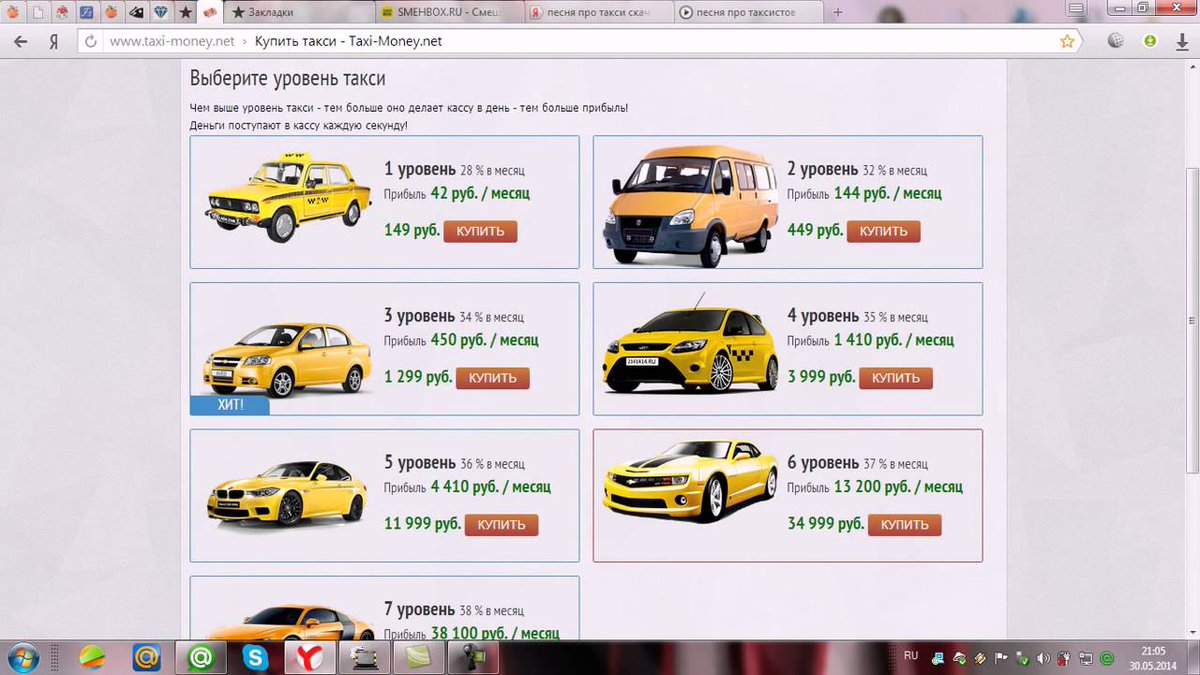Click the '450 руб. / месяц' profit text
This screenshot has width=1200, height=675.
click(x=485, y=340)
